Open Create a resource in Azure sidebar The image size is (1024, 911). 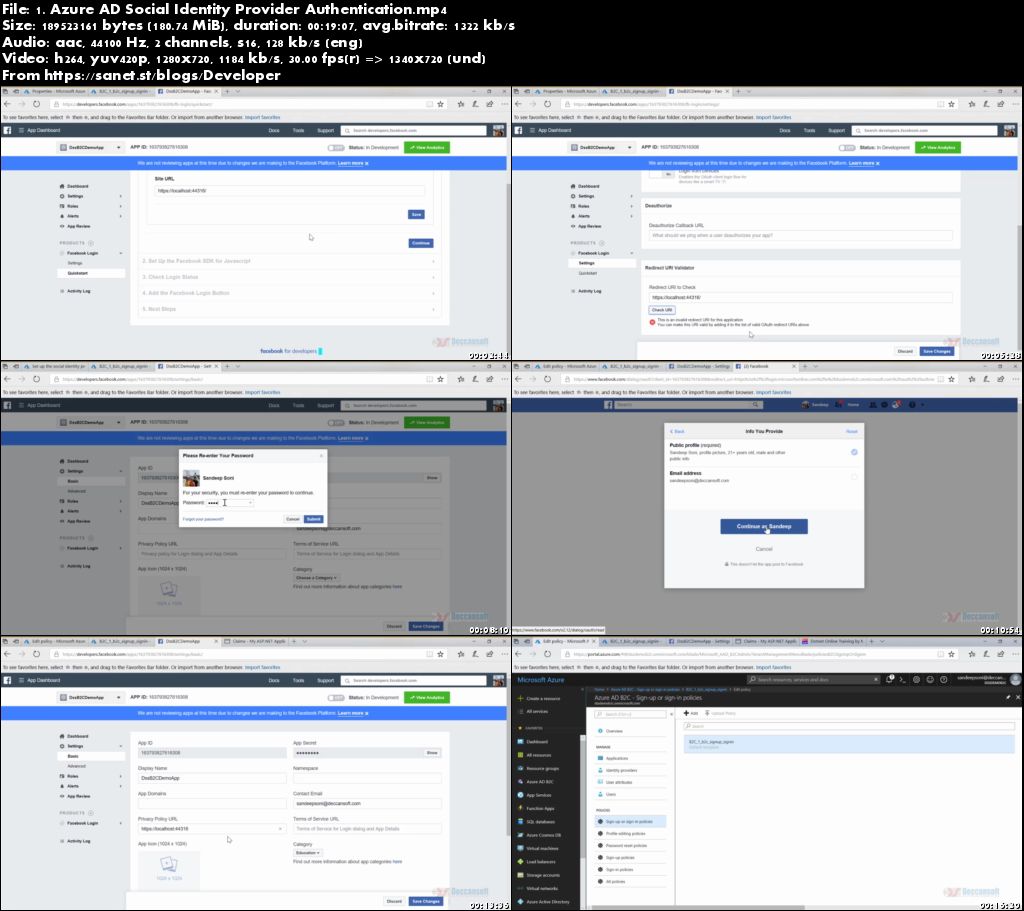pos(538,698)
